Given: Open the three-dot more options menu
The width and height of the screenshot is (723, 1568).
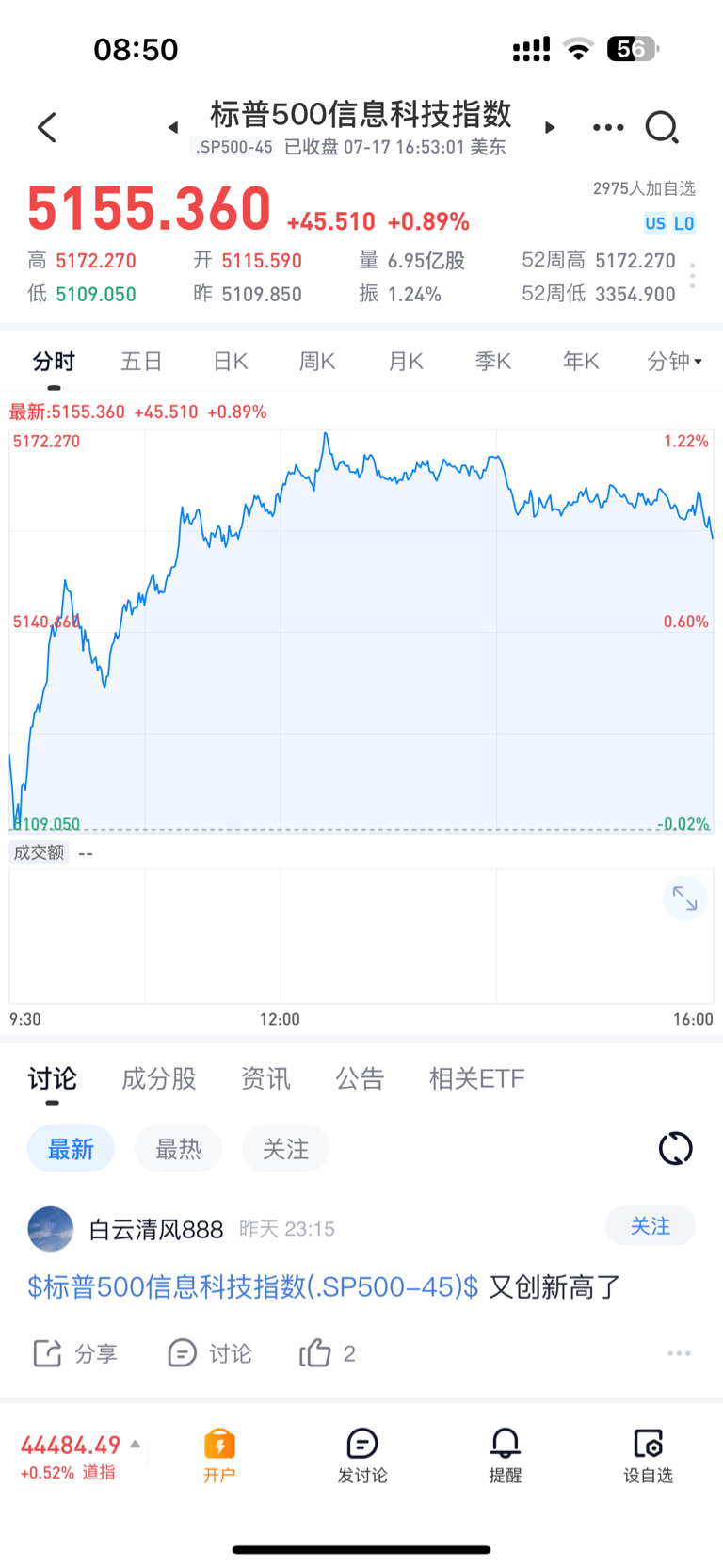Looking at the screenshot, I should (608, 127).
